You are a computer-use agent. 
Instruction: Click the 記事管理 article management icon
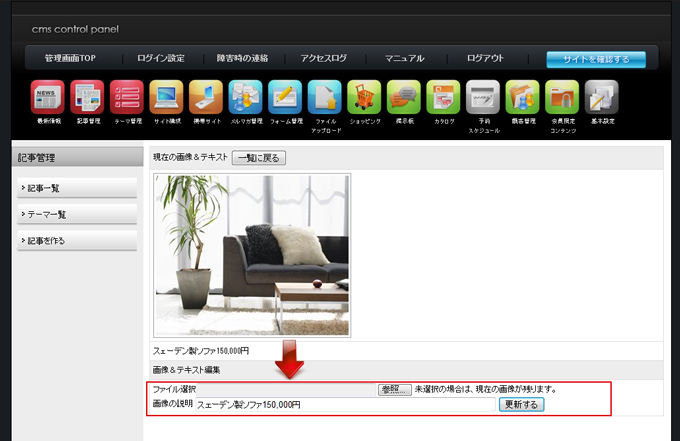(87, 97)
